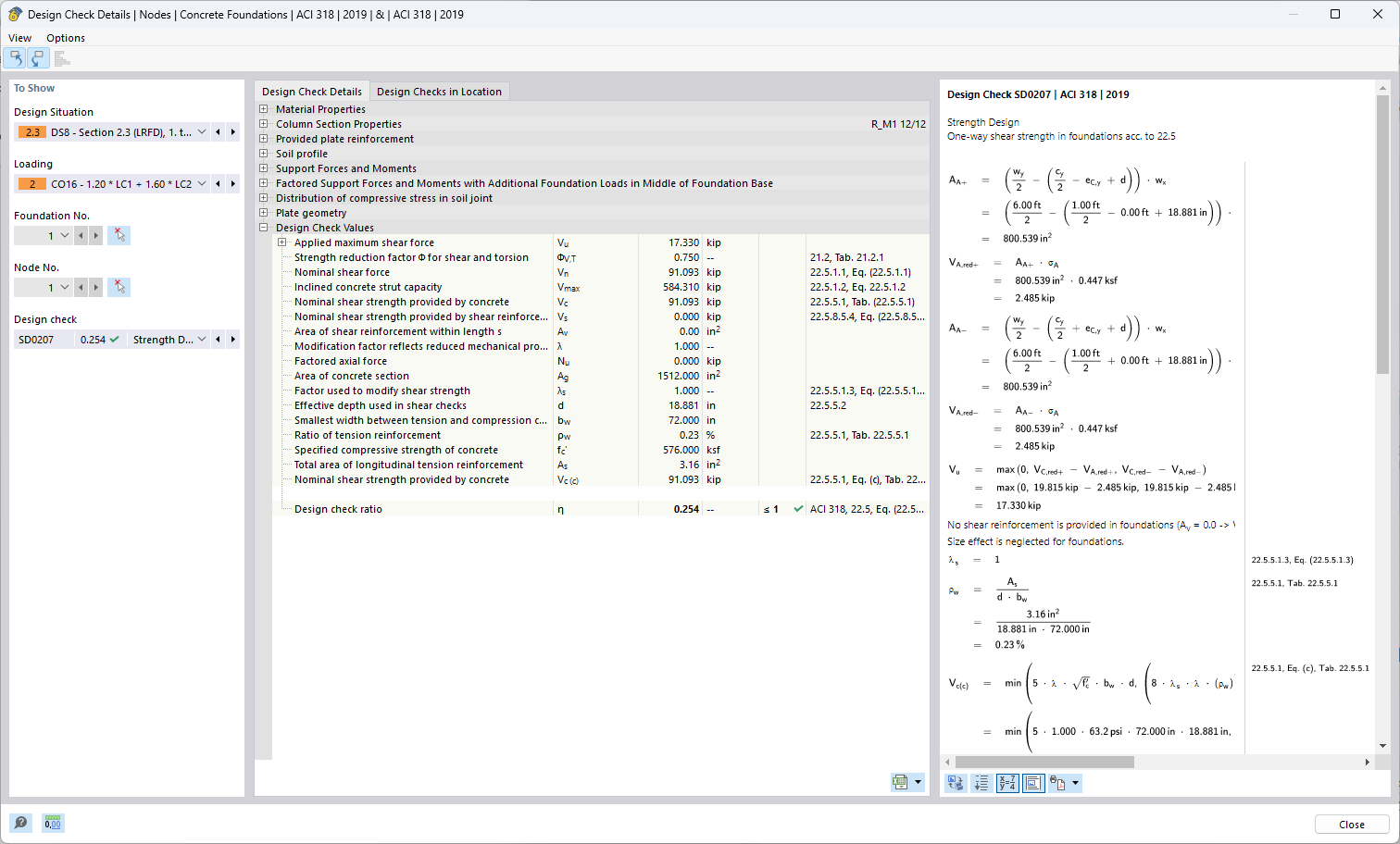
Task: Click the scroll-down arrow in formula panel
Action: (1382, 746)
